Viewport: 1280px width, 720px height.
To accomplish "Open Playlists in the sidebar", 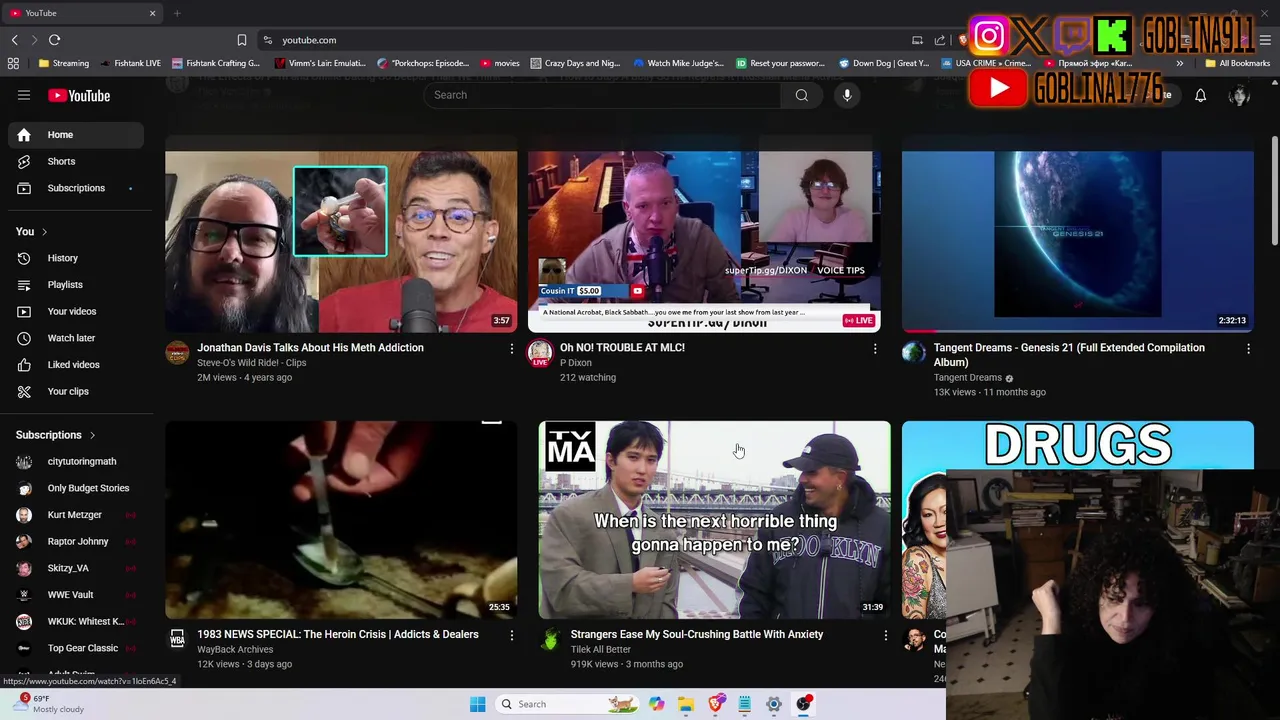I will (76, 285).
